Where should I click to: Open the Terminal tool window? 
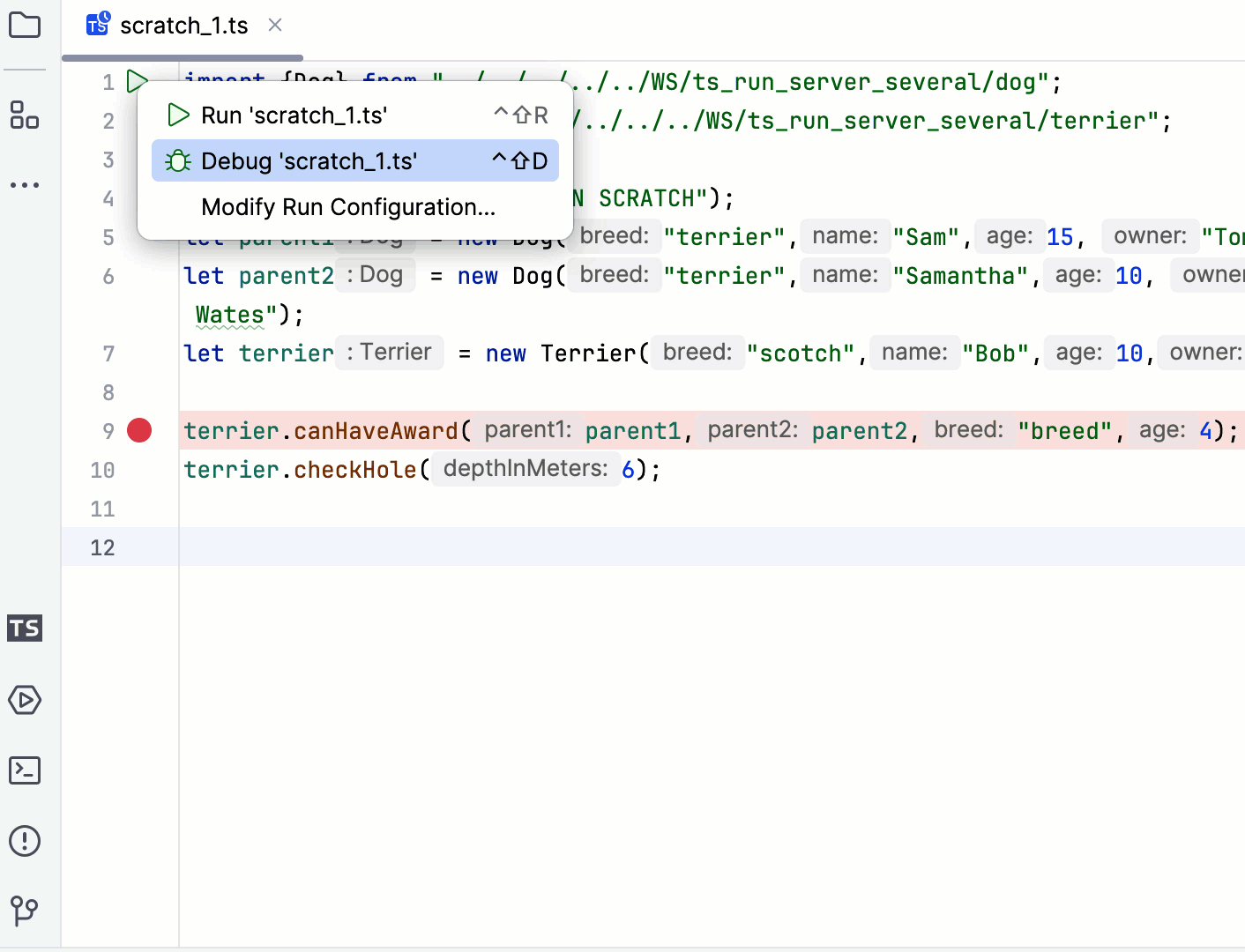click(25, 770)
